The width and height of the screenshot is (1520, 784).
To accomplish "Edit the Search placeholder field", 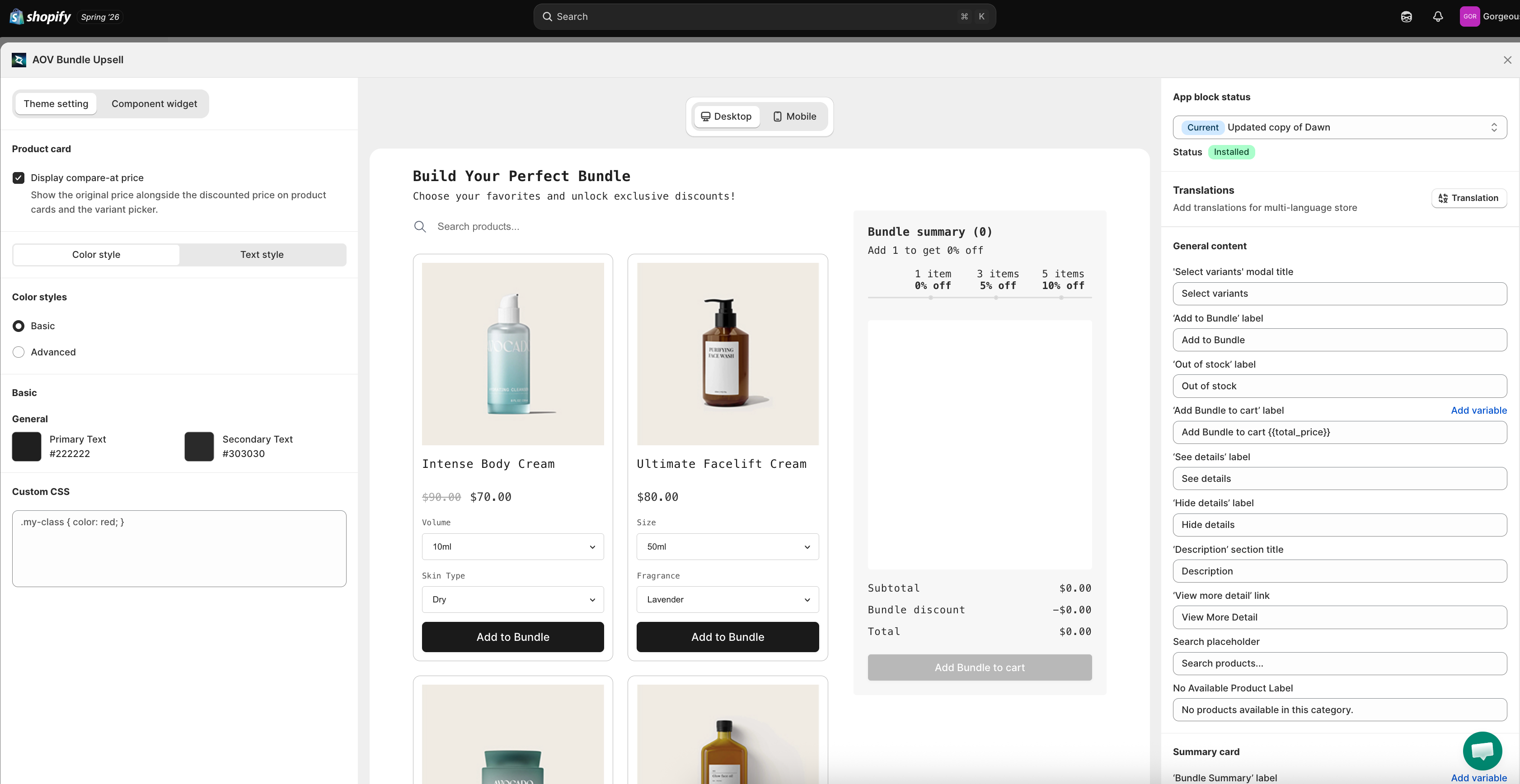I will pyautogui.click(x=1339, y=664).
